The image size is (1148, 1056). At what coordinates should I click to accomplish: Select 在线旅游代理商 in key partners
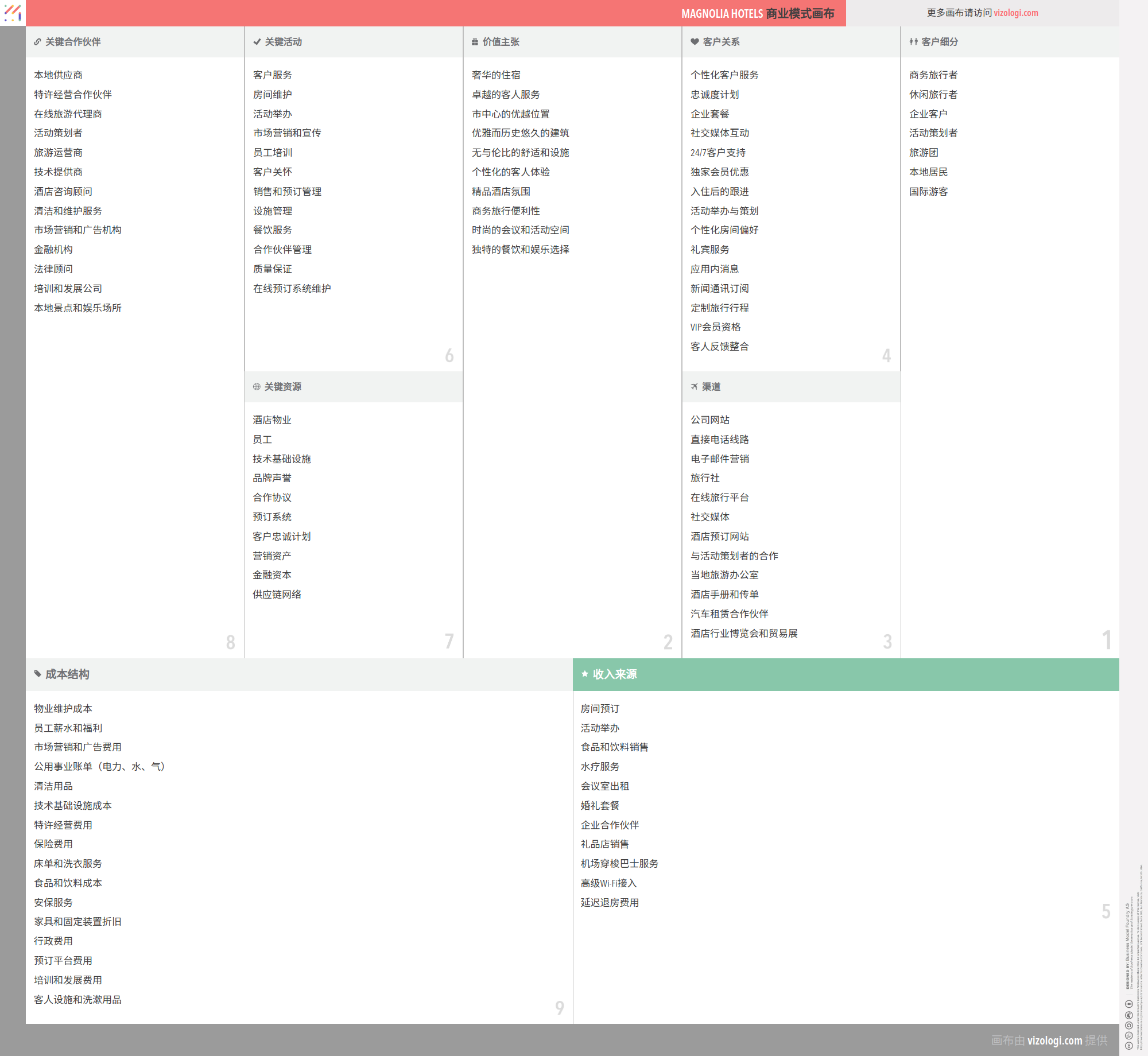[x=68, y=114]
